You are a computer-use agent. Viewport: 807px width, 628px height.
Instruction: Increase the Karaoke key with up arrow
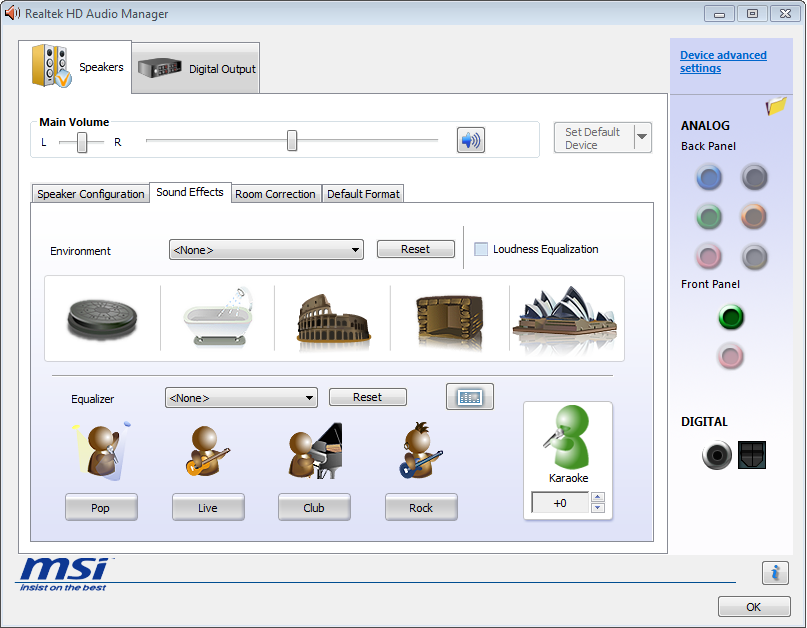pos(598,497)
